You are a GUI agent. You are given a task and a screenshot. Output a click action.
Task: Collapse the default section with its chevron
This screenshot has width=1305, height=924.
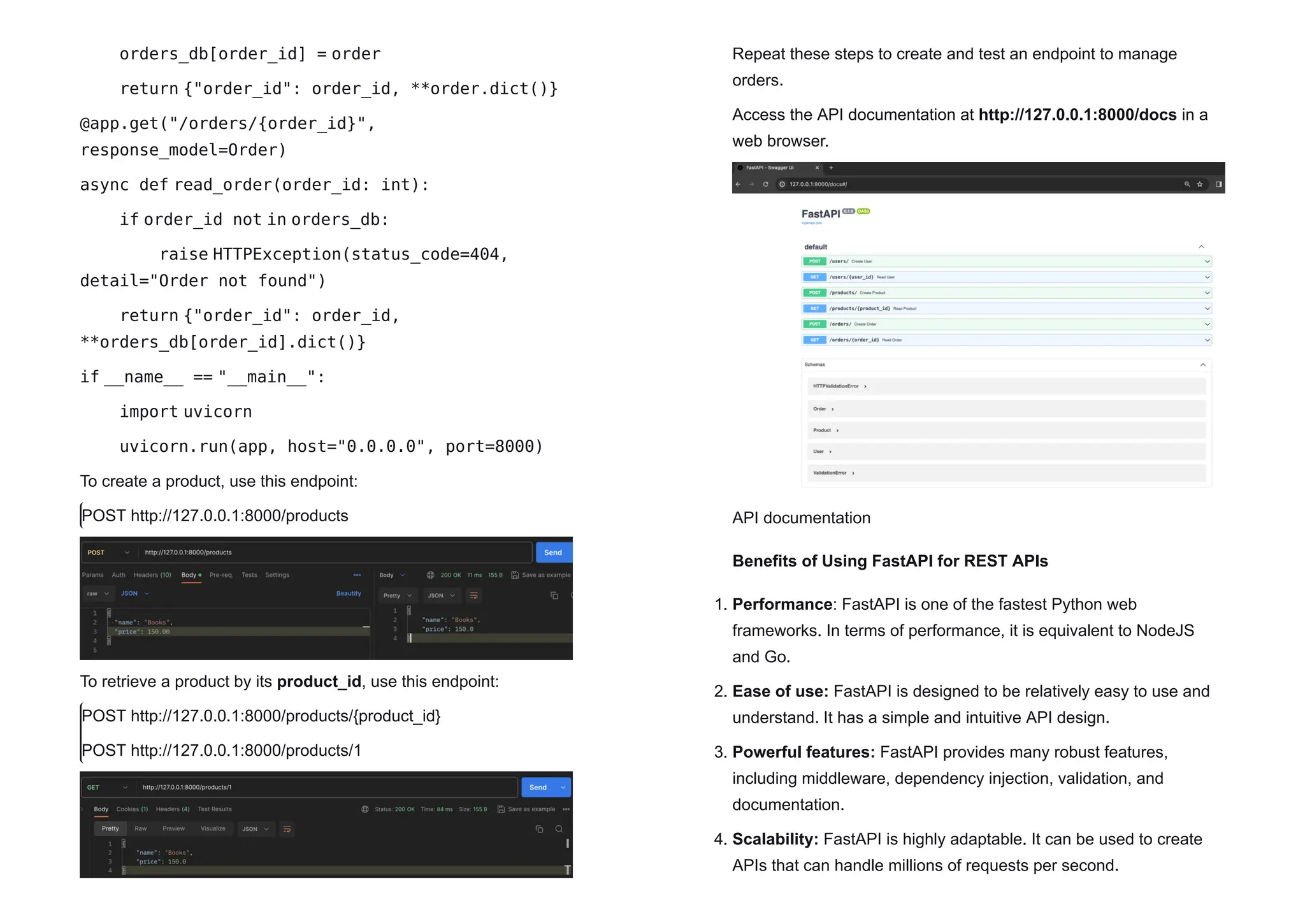tap(1201, 247)
